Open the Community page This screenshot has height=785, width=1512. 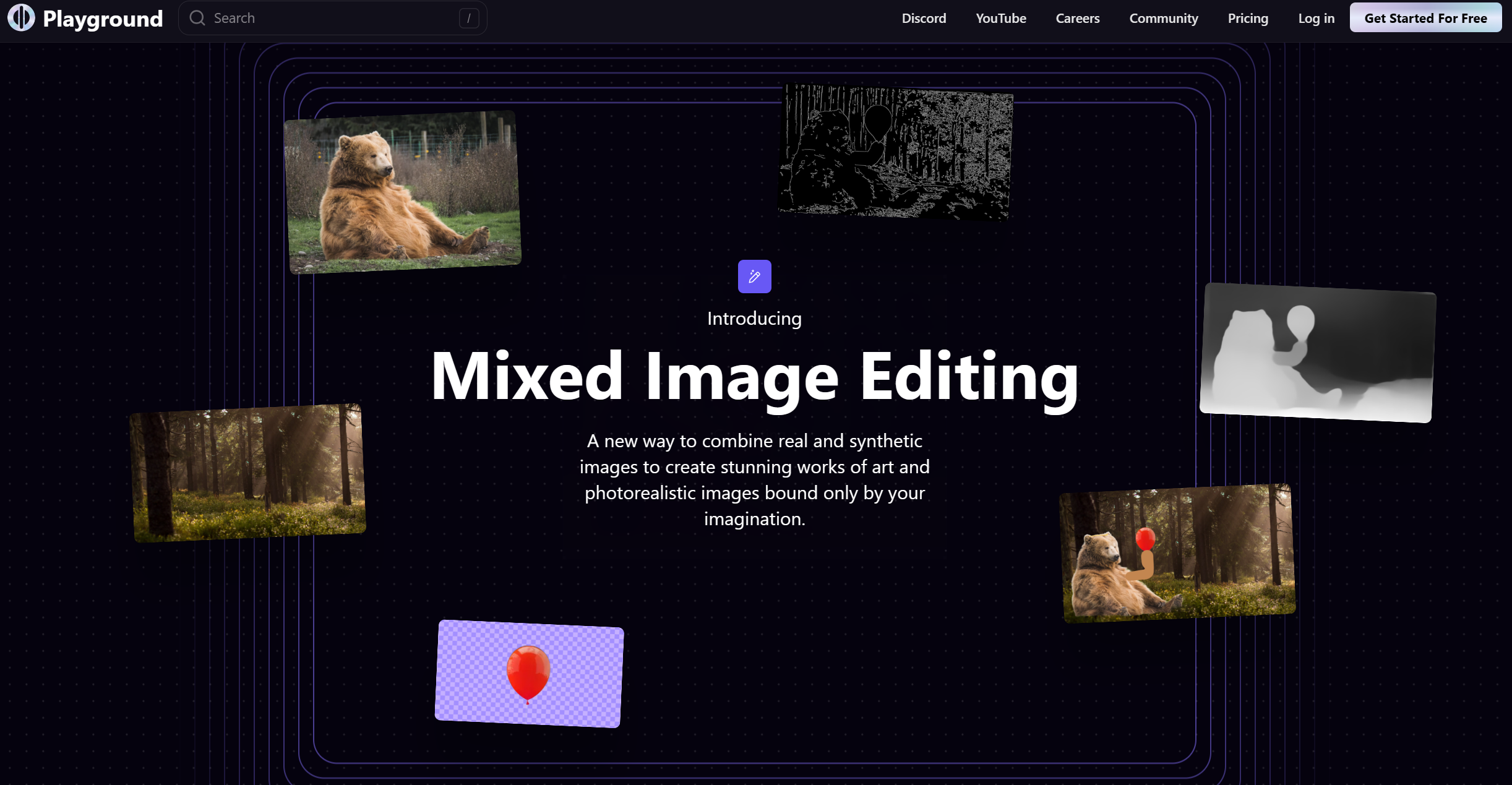click(x=1163, y=19)
